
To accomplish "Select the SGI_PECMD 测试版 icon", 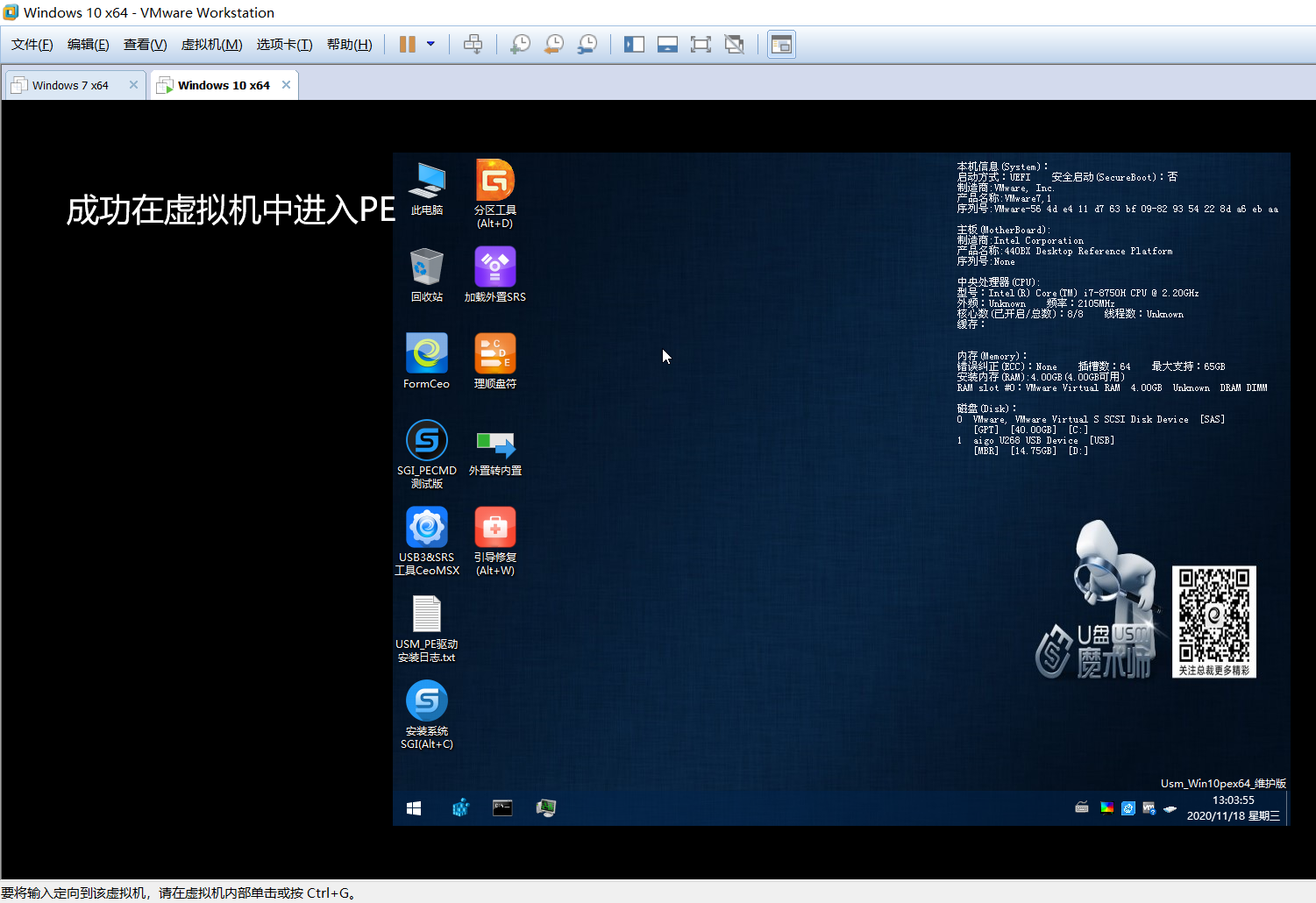I will (x=427, y=454).
